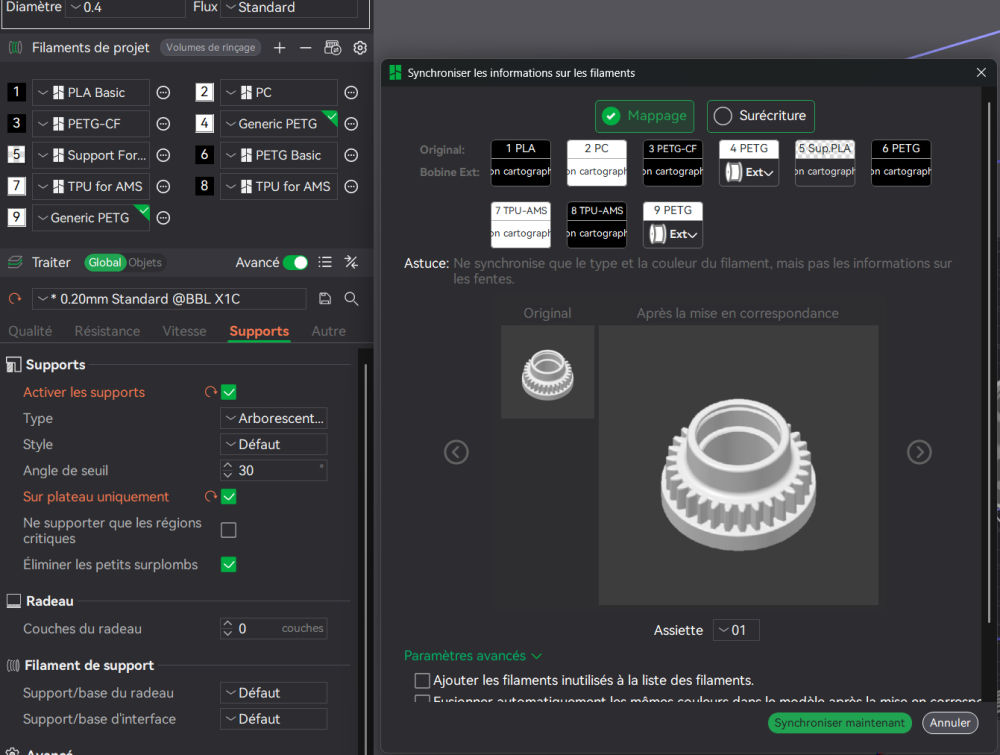The width and height of the screenshot is (1000, 755).
Task: Click Synchroniser maintenant button
Action: click(x=839, y=722)
